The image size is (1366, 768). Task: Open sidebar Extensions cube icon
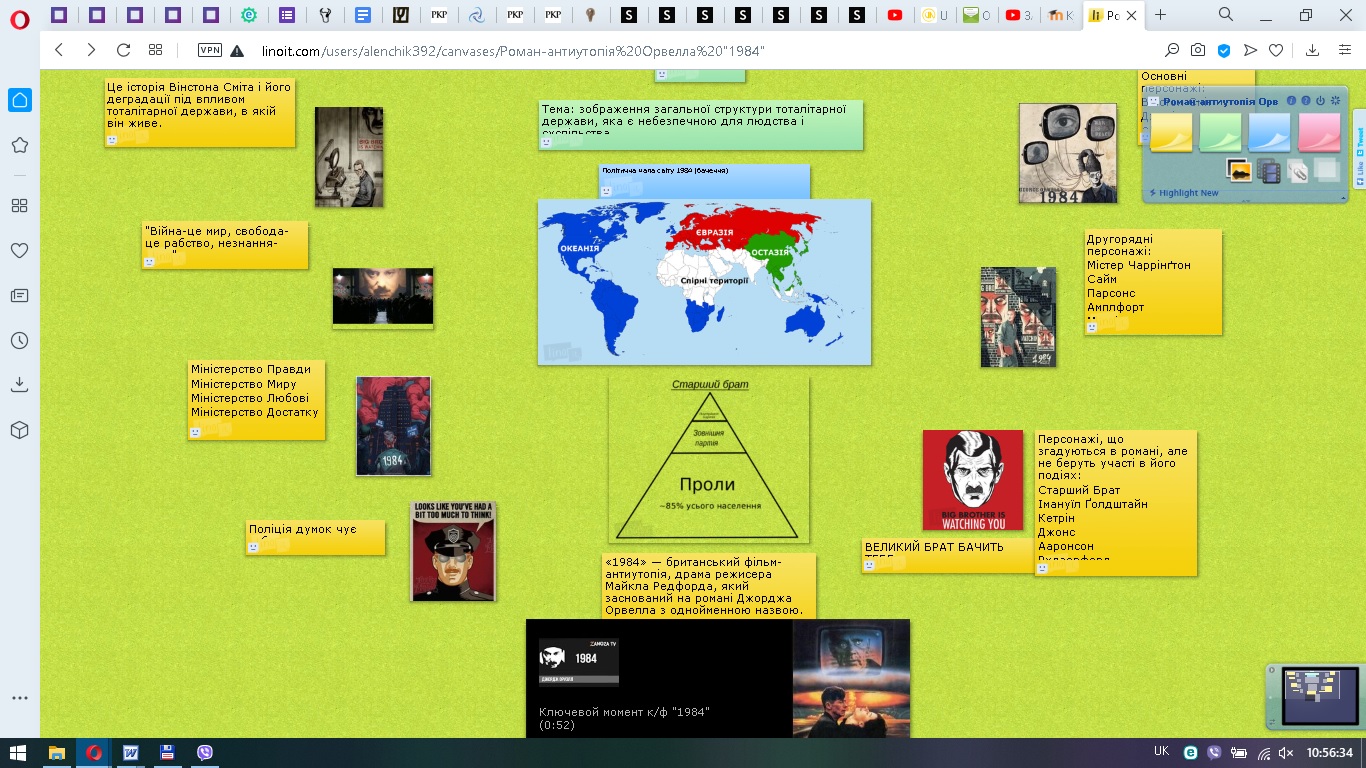[19, 429]
